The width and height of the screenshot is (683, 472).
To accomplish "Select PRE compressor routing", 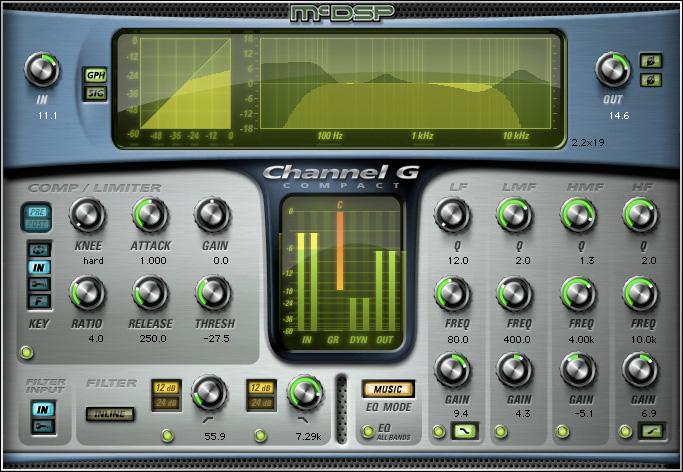I will (36, 212).
